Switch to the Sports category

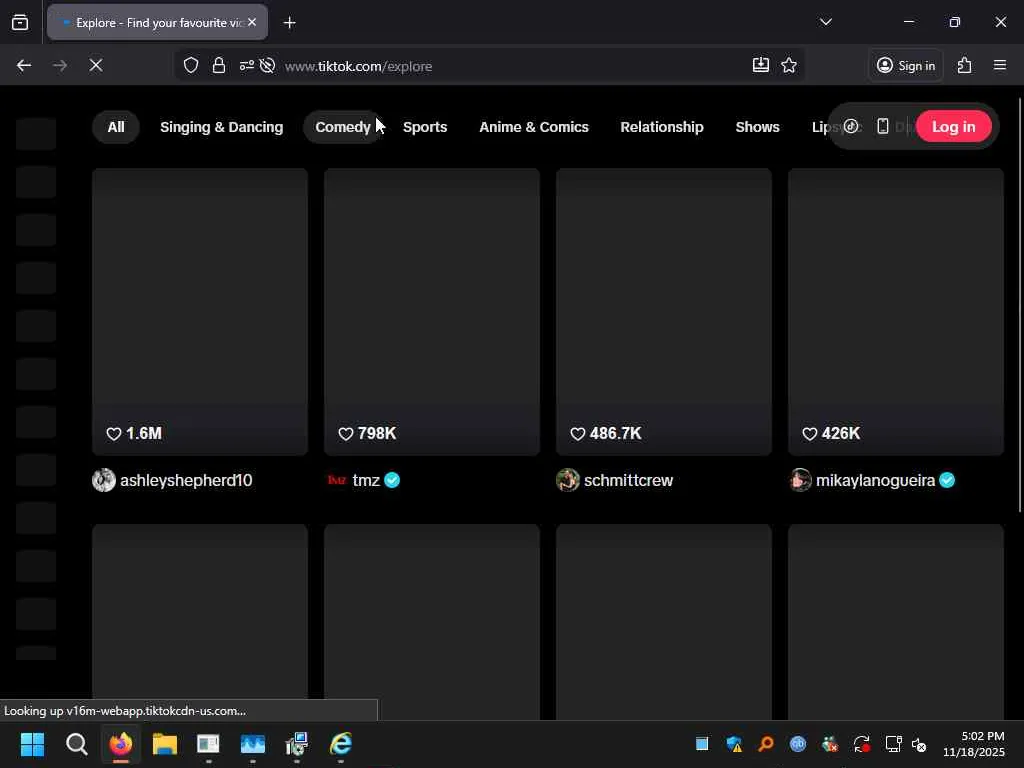point(425,127)
